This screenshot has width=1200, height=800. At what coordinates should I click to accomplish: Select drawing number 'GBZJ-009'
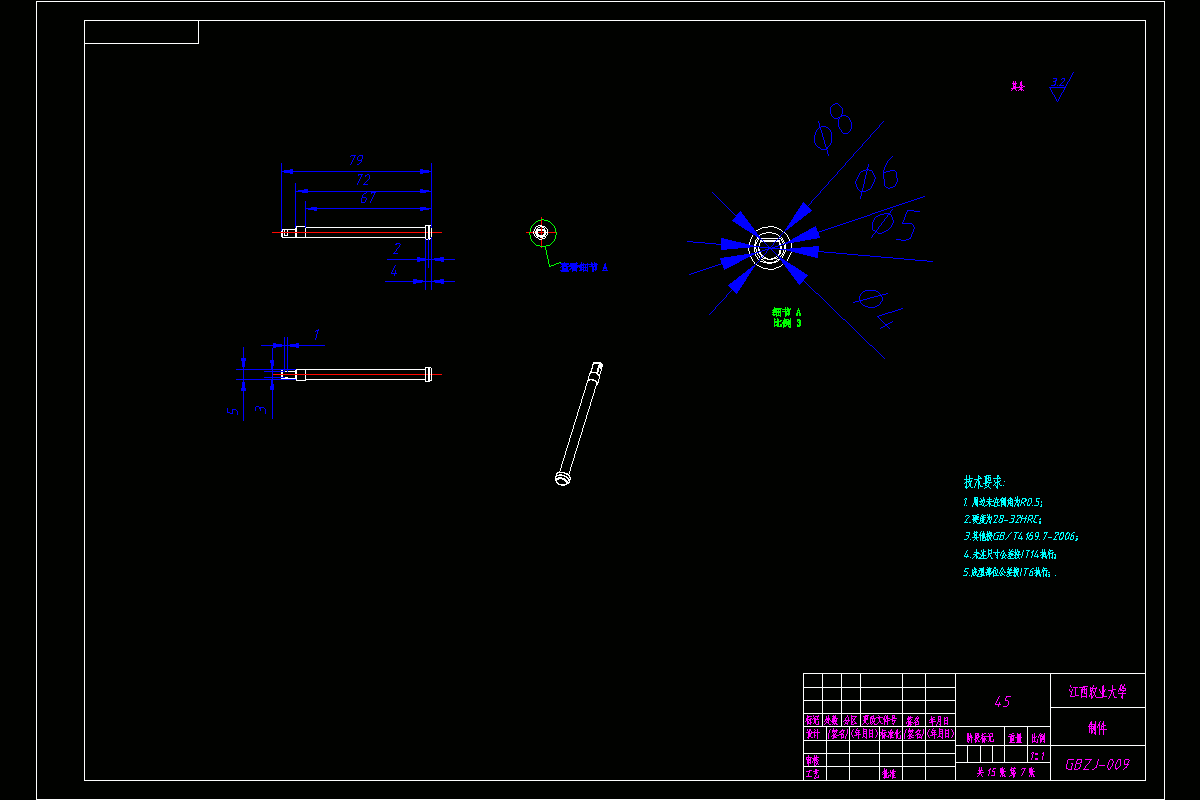(x=1097, y=765)
